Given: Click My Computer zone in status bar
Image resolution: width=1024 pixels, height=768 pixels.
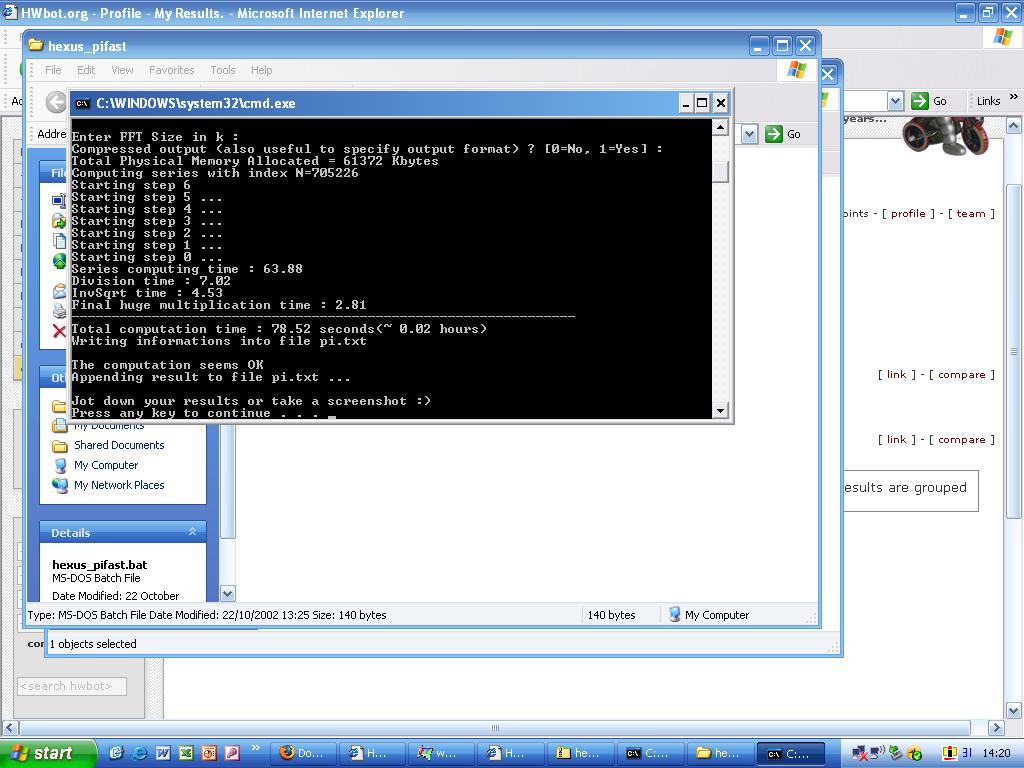Looking at the screenshot, I should (709, 615).
